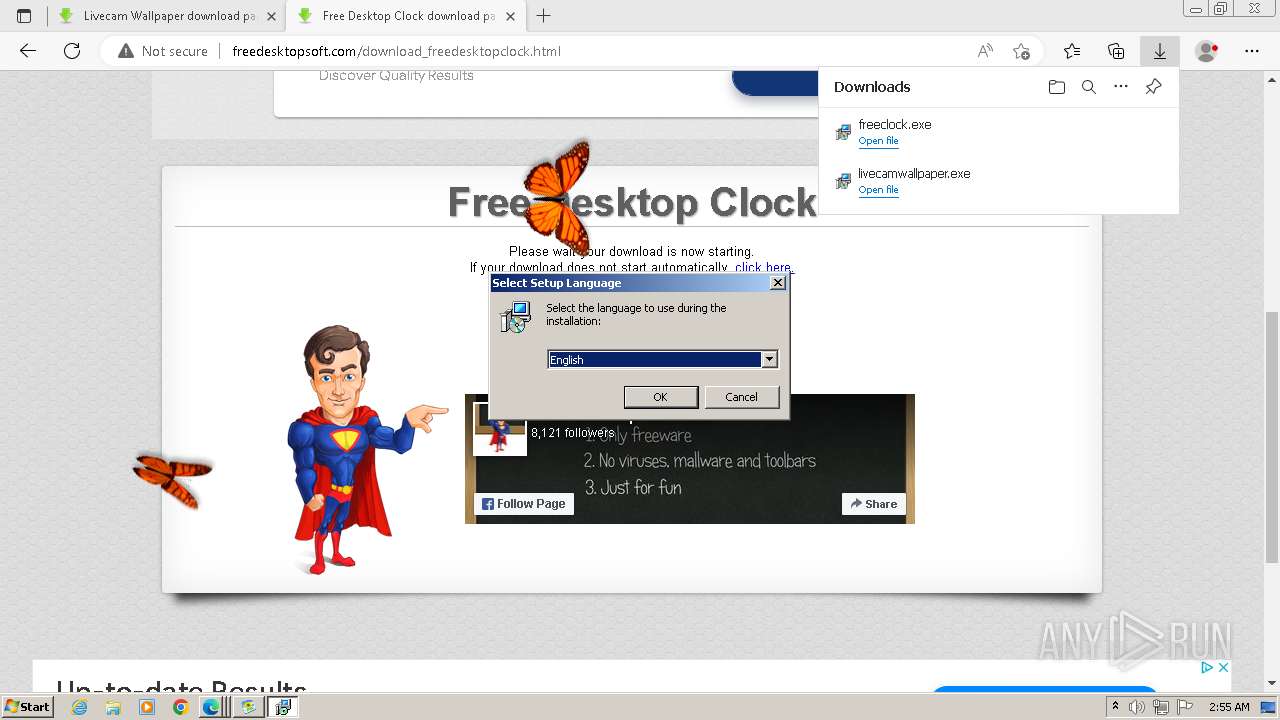
Task: Confirm language with OK button
Action: click(660, 397)
